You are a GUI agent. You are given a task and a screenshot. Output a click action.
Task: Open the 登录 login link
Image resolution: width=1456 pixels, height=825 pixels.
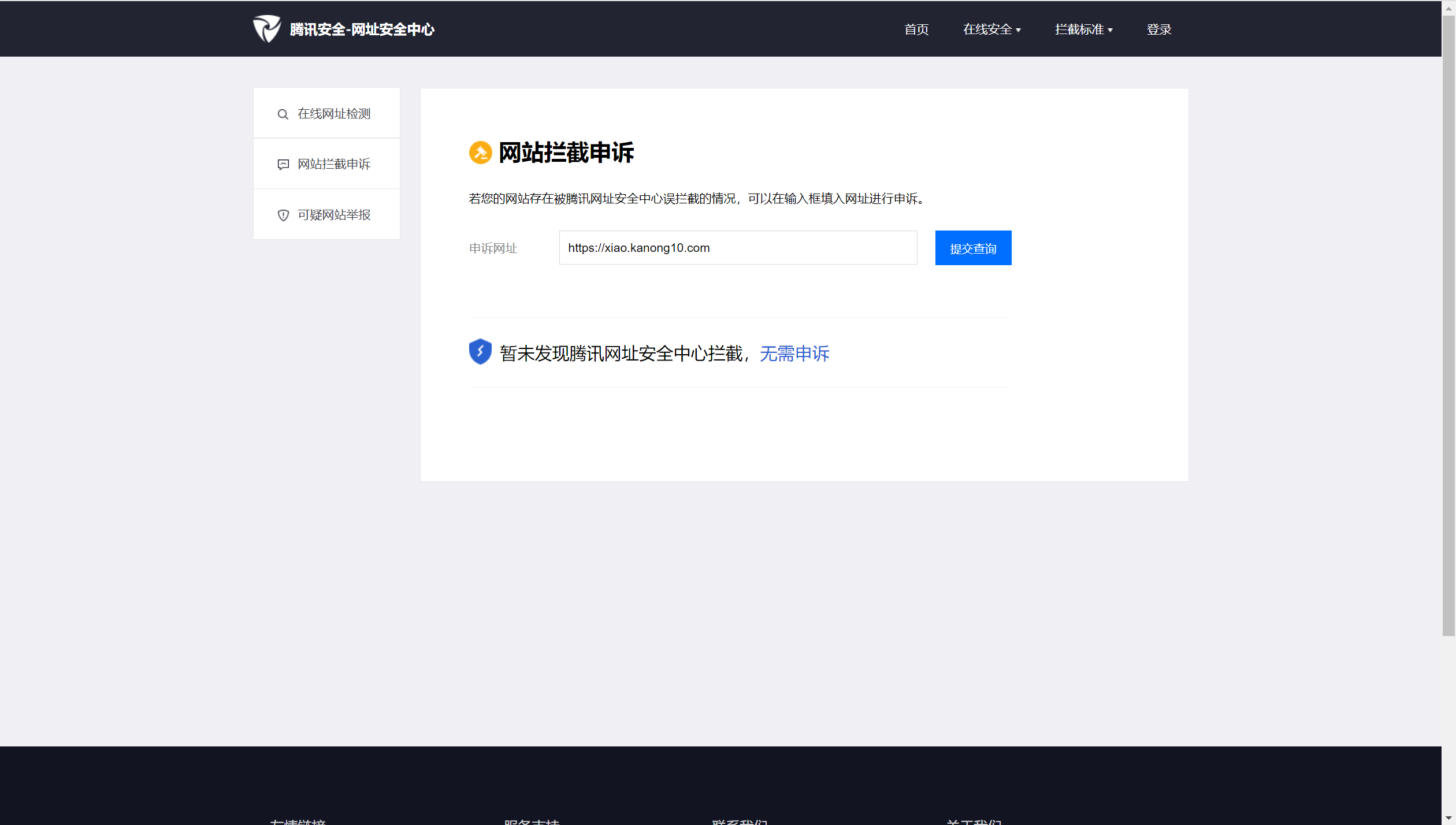click(1159, 29)
